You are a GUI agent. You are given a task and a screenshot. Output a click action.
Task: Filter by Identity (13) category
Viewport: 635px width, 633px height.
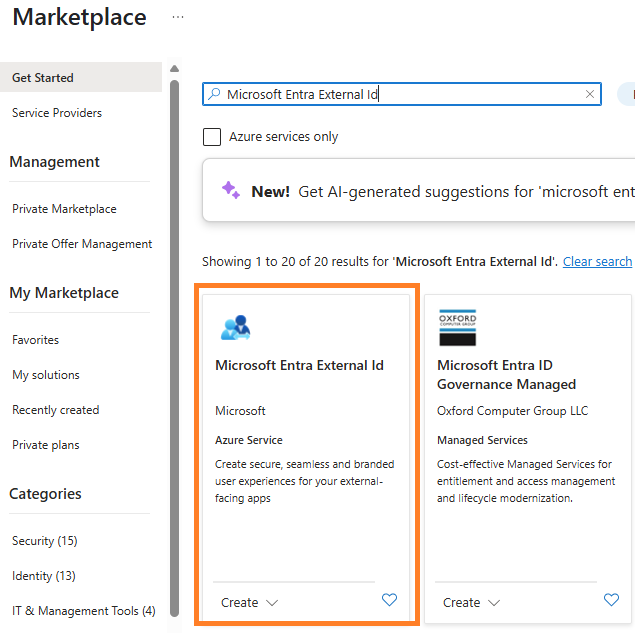[44, 576]
